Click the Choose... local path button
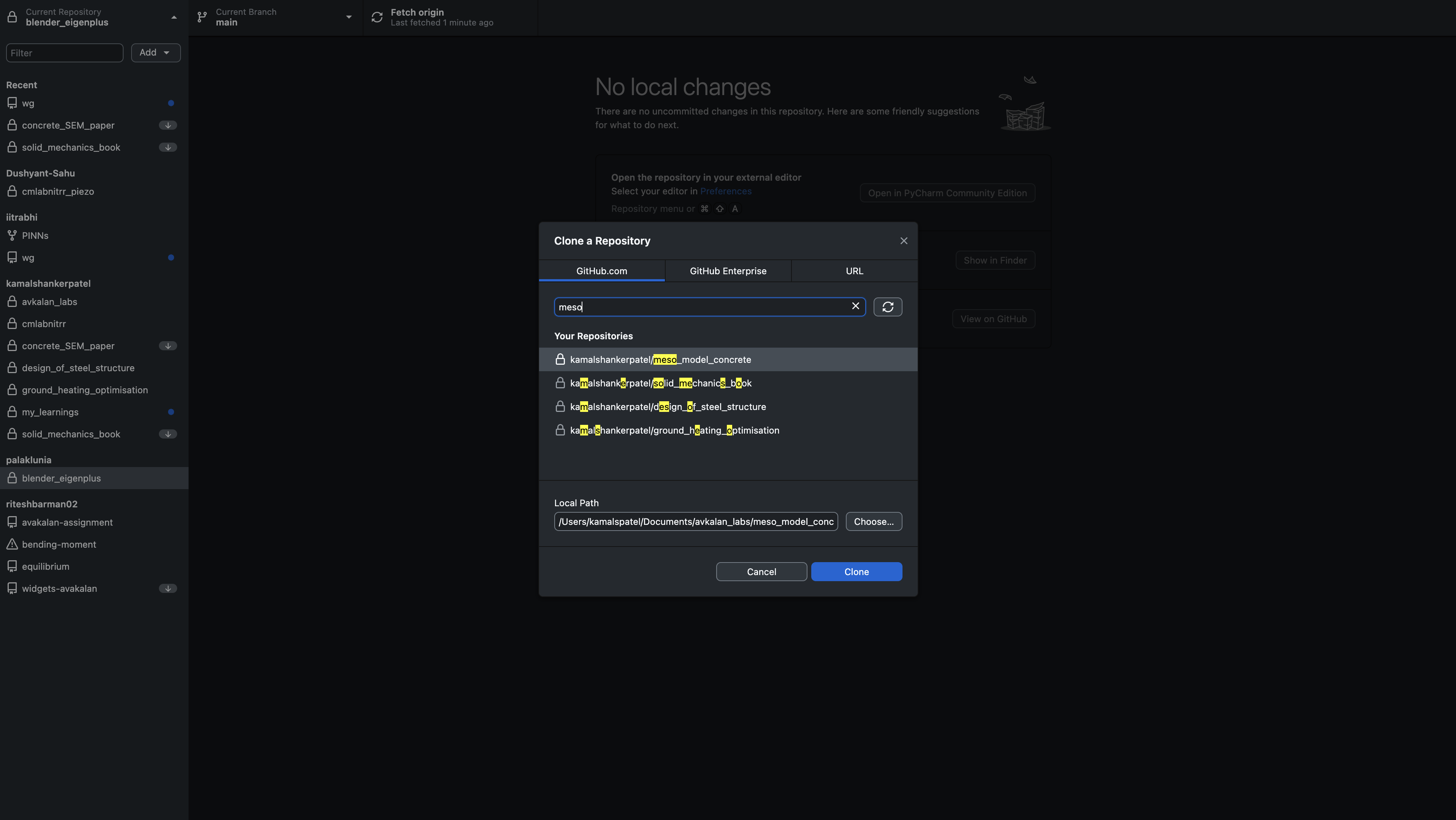The height and width of the screenshot is (820, 1456). point(873,521)
